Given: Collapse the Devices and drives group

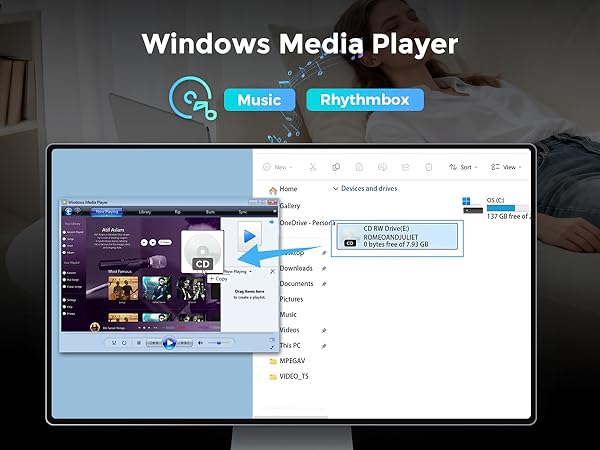Looking at the screenshot, I should click(335, 189).
